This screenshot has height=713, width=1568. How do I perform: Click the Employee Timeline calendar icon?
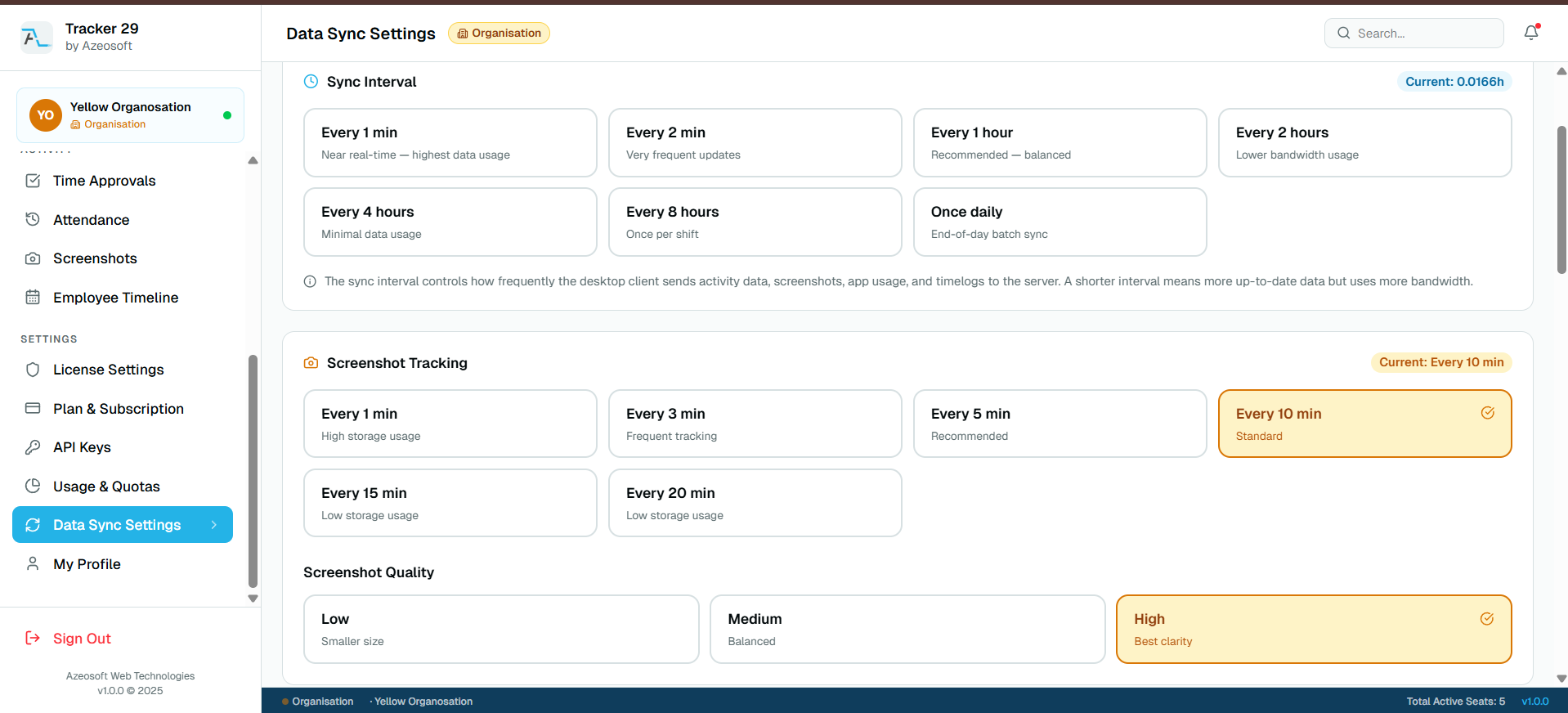coord(33,298)
